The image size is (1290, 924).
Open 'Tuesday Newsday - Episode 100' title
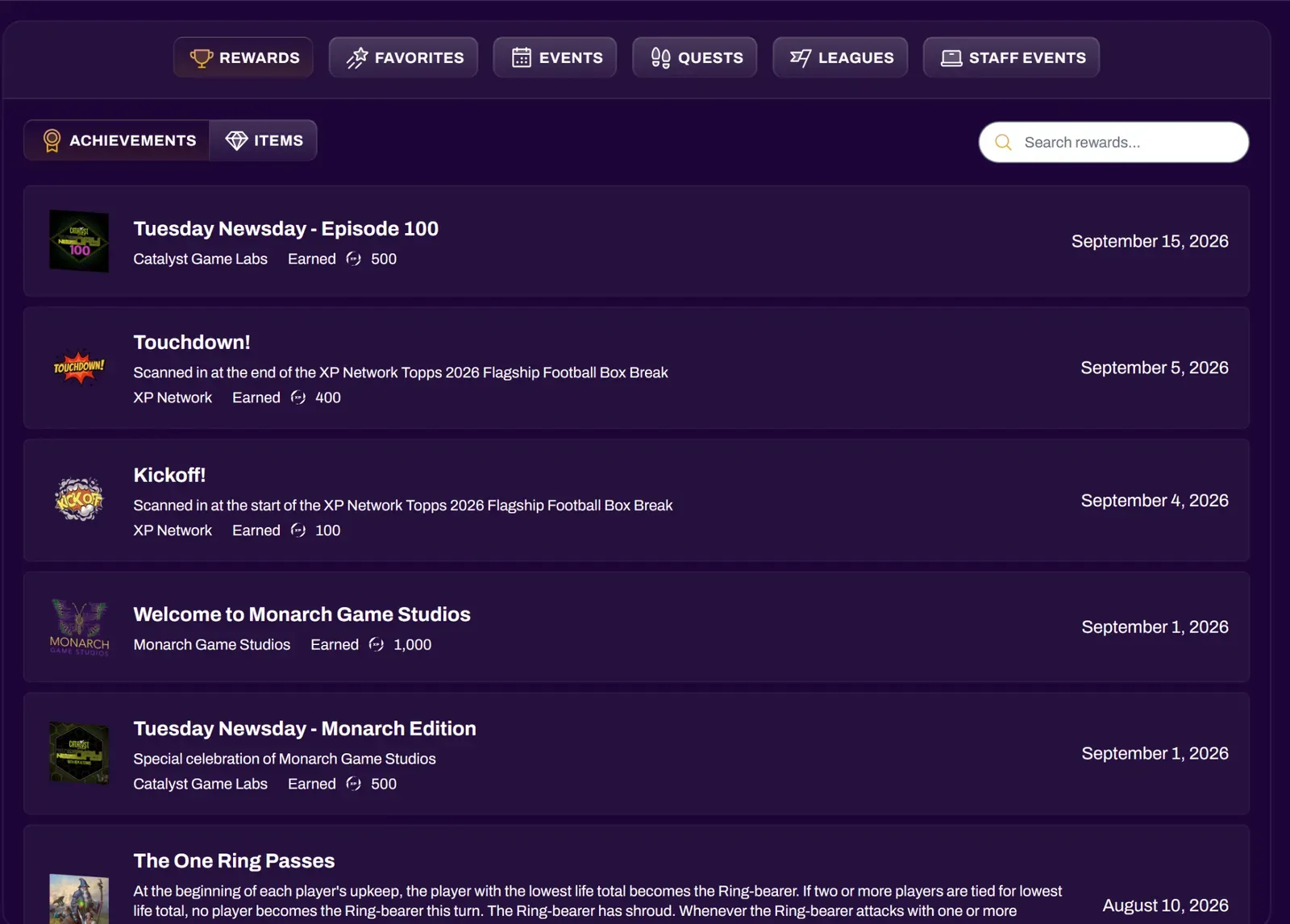tap(286, 229)
